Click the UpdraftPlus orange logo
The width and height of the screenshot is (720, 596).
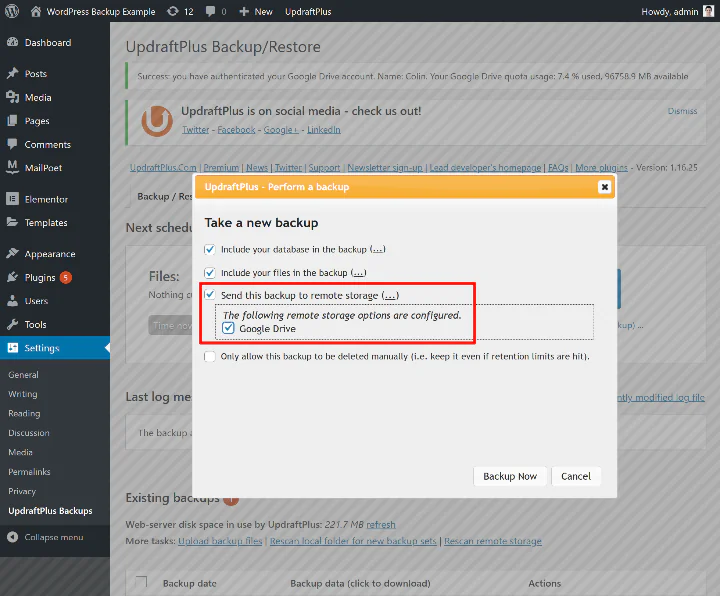coord(157,121)
